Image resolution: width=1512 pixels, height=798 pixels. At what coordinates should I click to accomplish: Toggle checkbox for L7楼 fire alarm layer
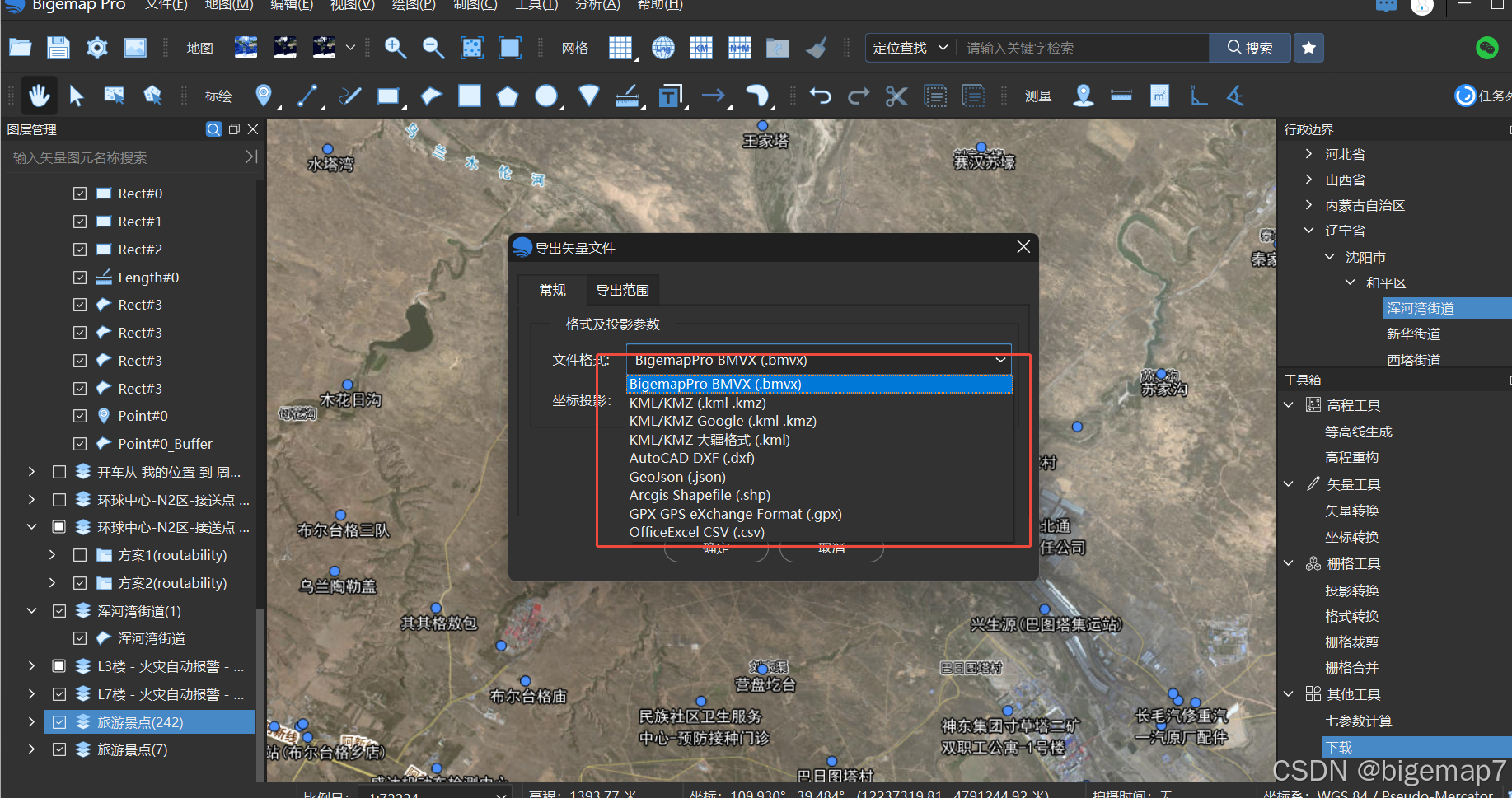tap(59, 694)
